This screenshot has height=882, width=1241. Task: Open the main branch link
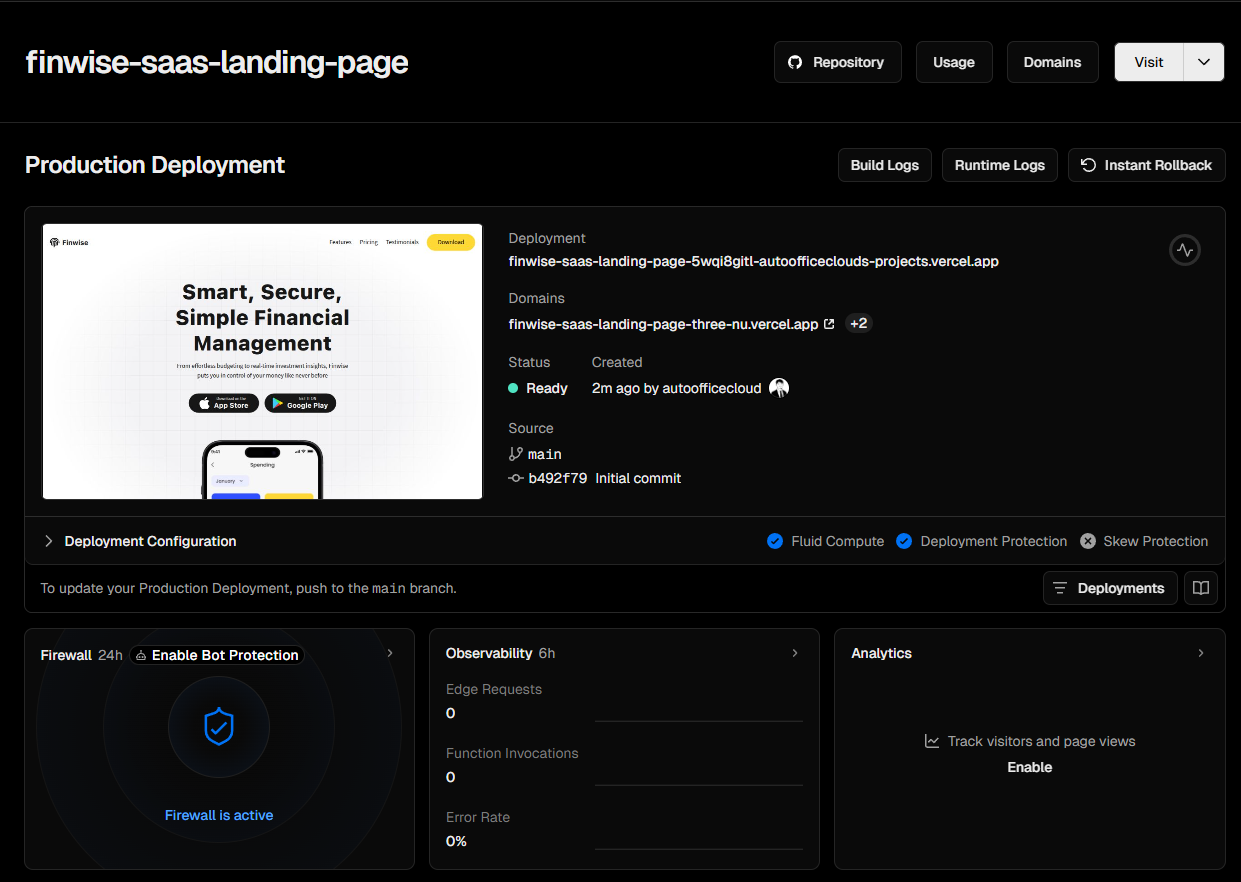tap(545, 454)
